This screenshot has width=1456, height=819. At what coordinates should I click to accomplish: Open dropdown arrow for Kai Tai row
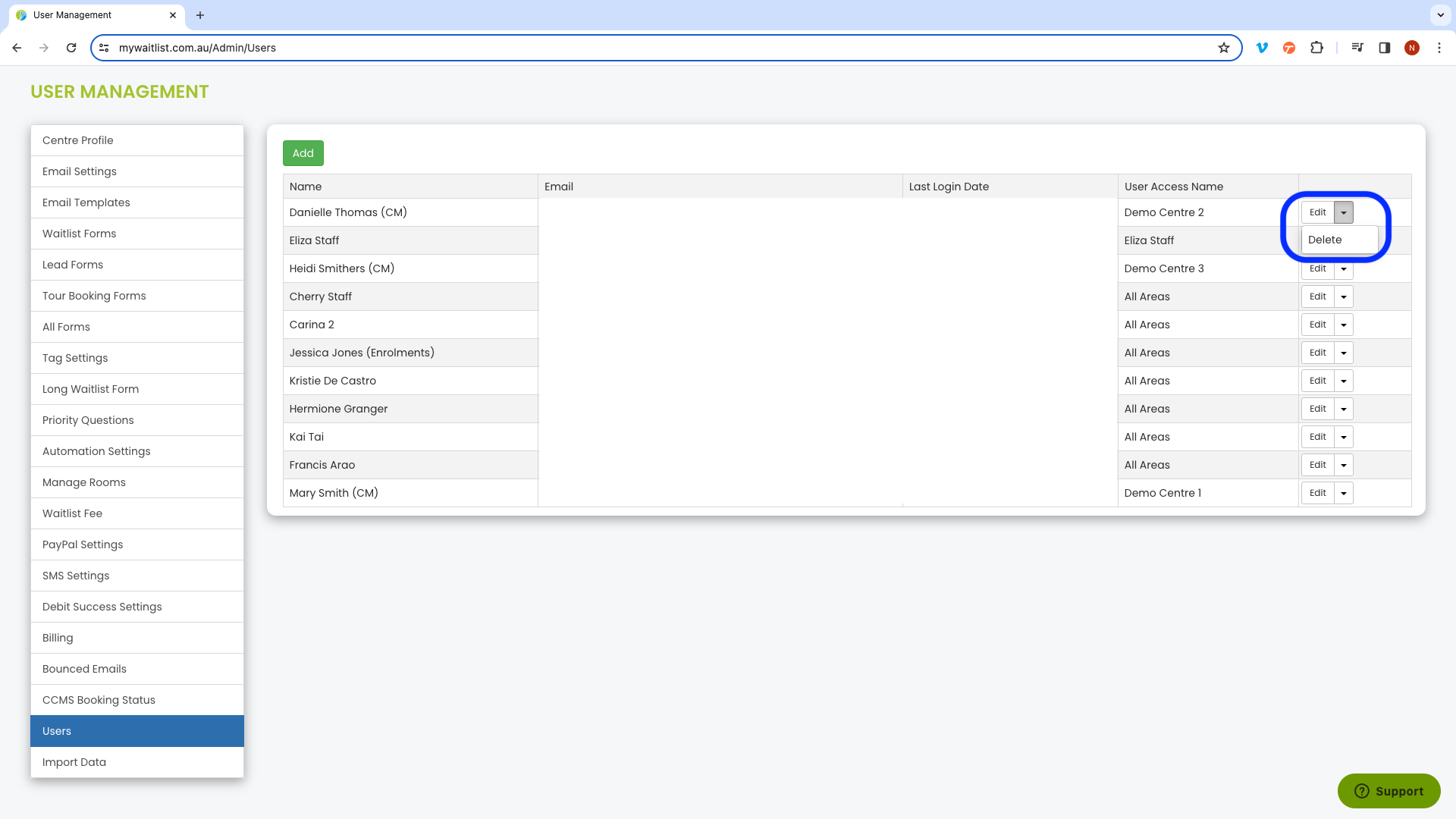point(1344,437)
